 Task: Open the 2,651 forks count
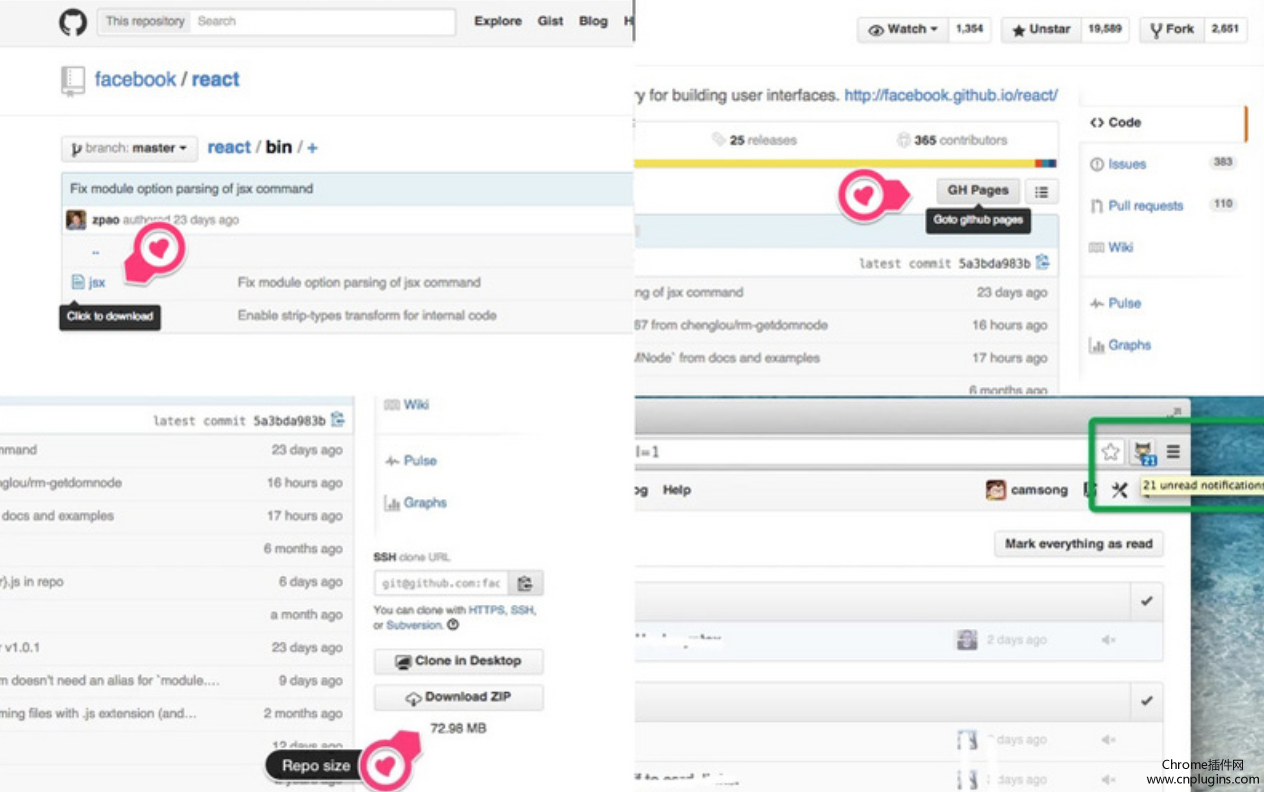[x=1225, y=30]
